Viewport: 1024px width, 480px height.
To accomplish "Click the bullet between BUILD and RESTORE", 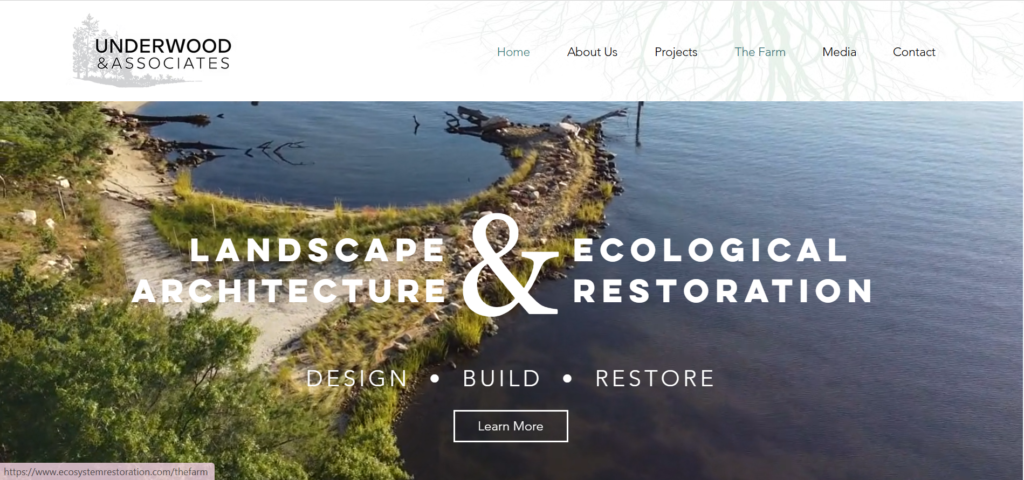I will [568, 379].
